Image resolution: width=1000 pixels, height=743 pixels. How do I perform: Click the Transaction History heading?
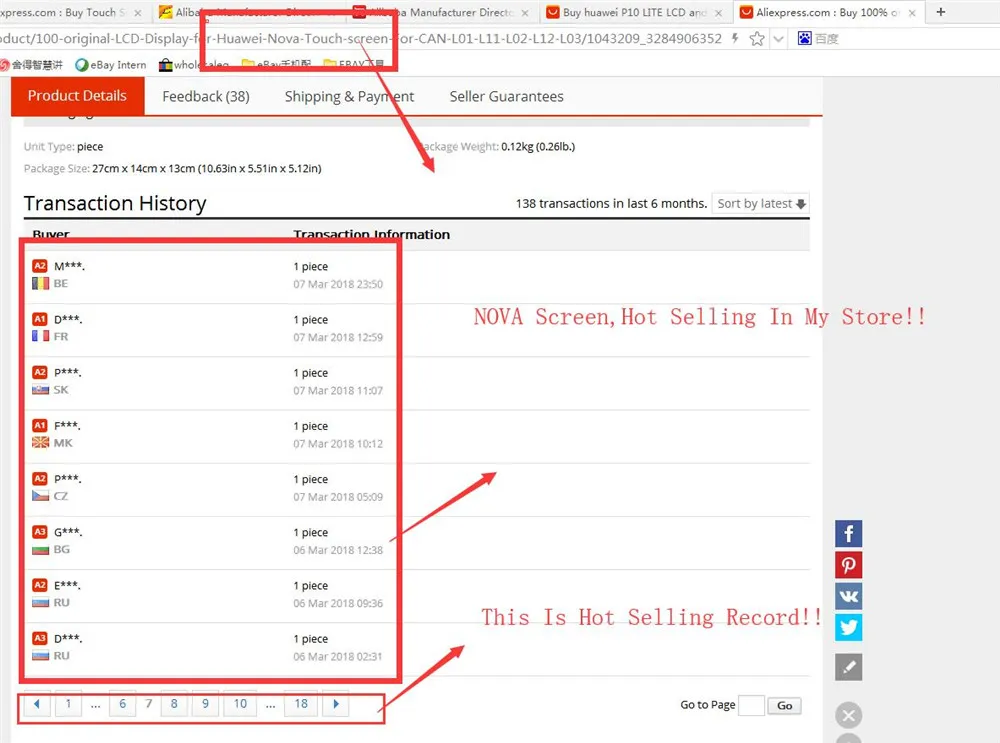click(x=115, y=203)
